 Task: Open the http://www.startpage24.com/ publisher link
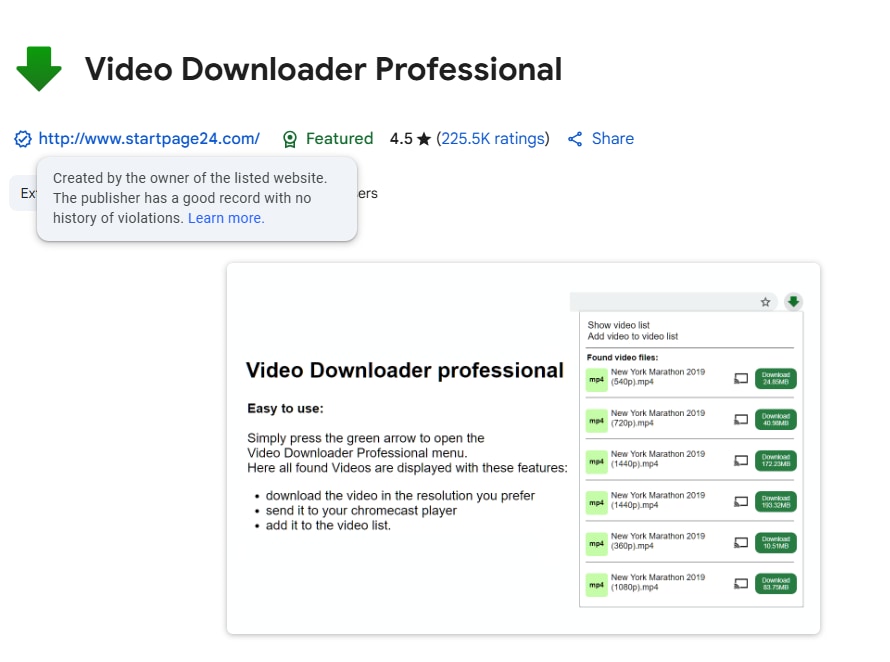click(149, 139)
